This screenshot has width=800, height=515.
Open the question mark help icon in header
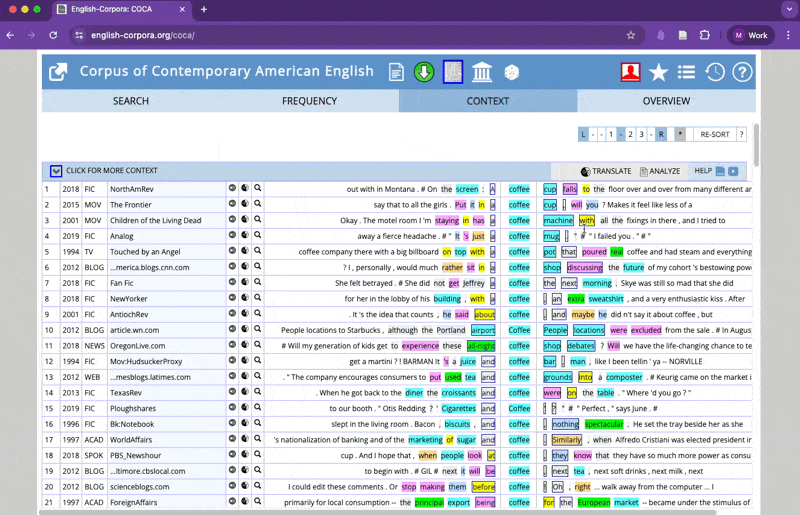[742, 72]
